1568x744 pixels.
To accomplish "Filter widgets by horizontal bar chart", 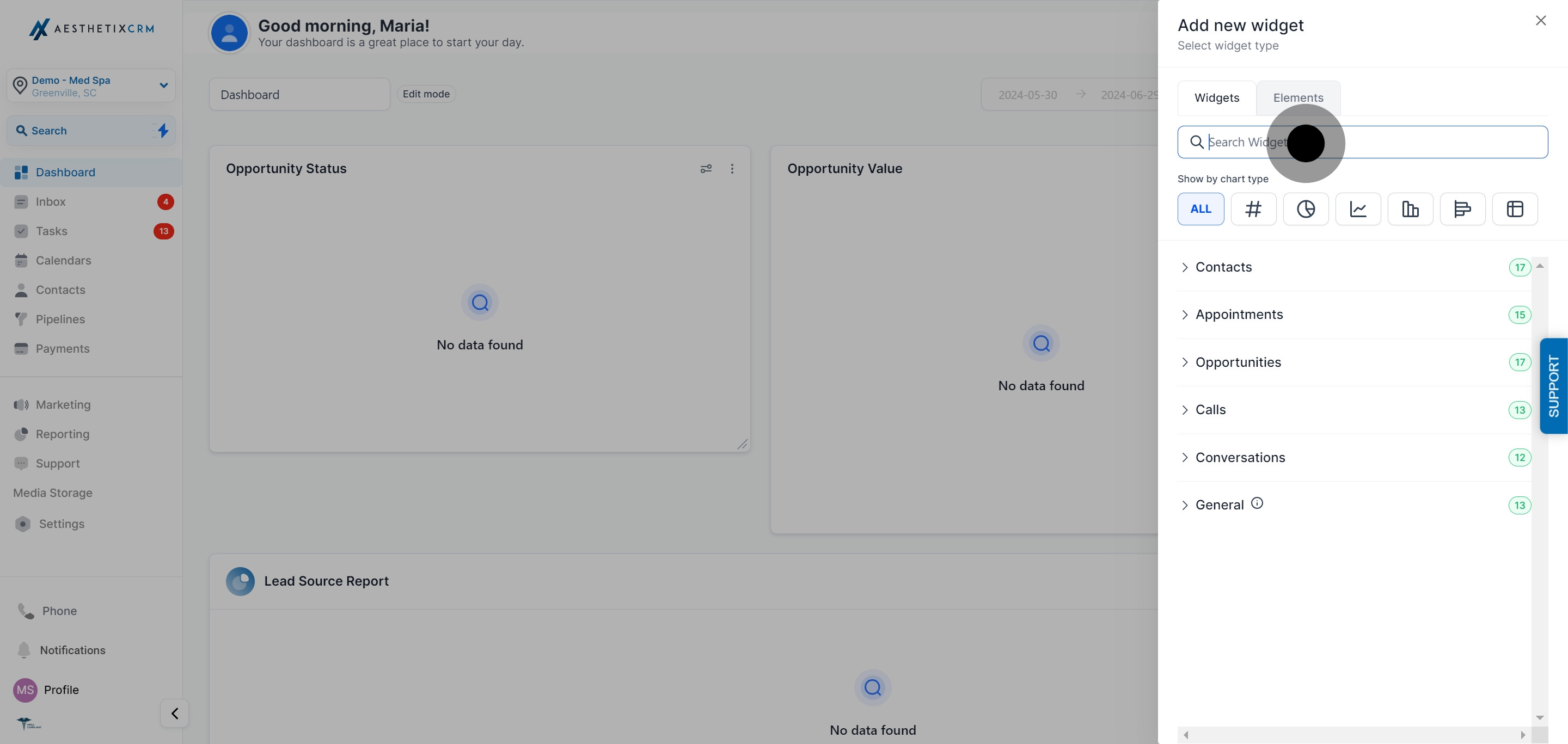I will pos(1462,208).
